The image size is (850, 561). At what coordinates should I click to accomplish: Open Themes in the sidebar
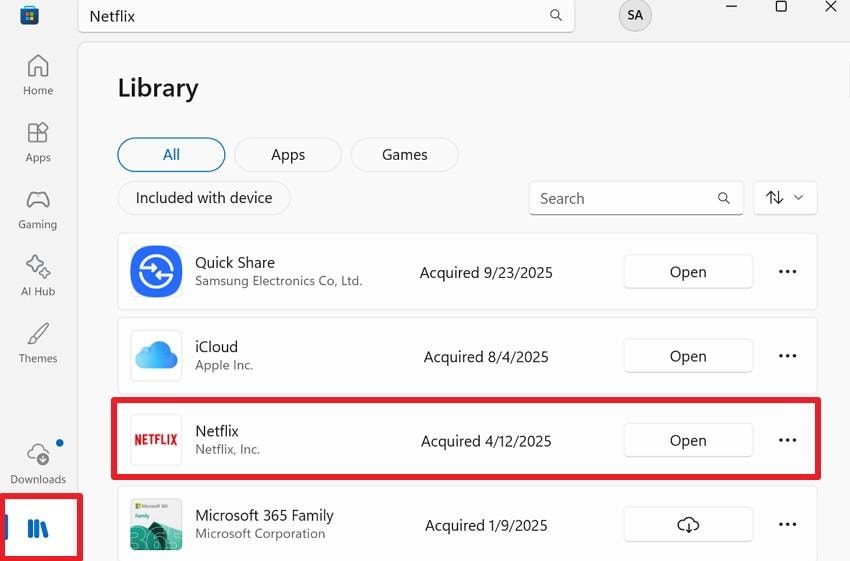pyautogui.click(x=38, y=343)
